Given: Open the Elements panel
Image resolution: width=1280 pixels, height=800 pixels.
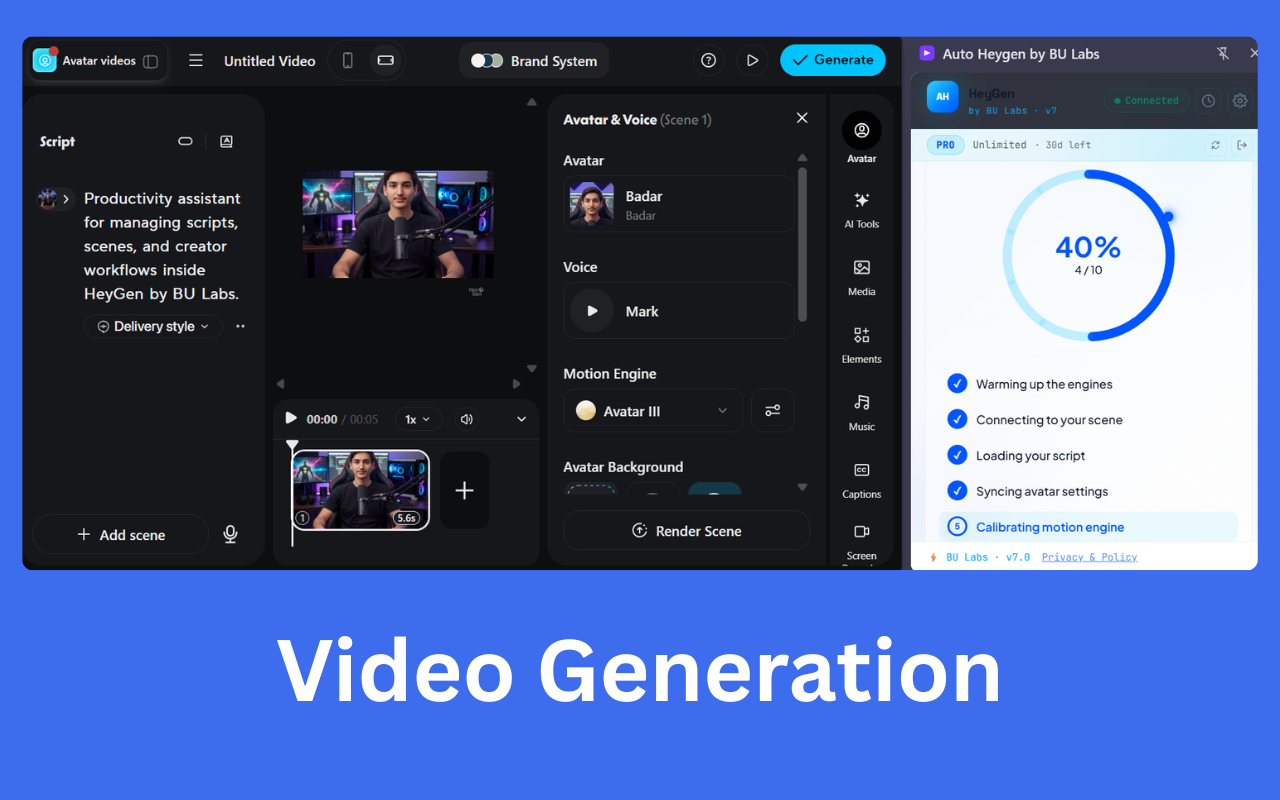Looking at the screenshot, I should 861,345.
